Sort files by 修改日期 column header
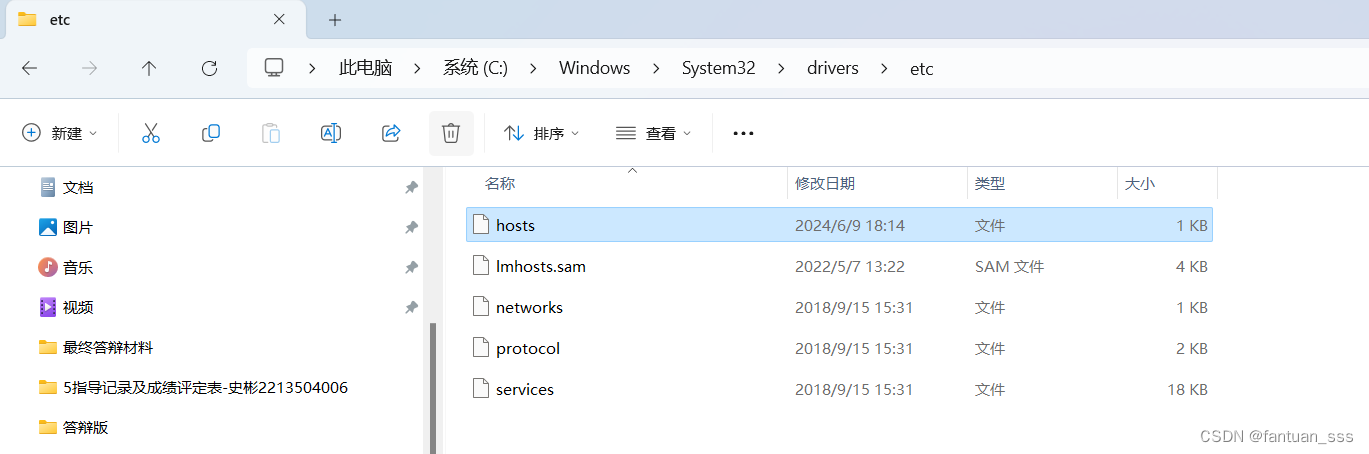 click(x=825, y=184)
